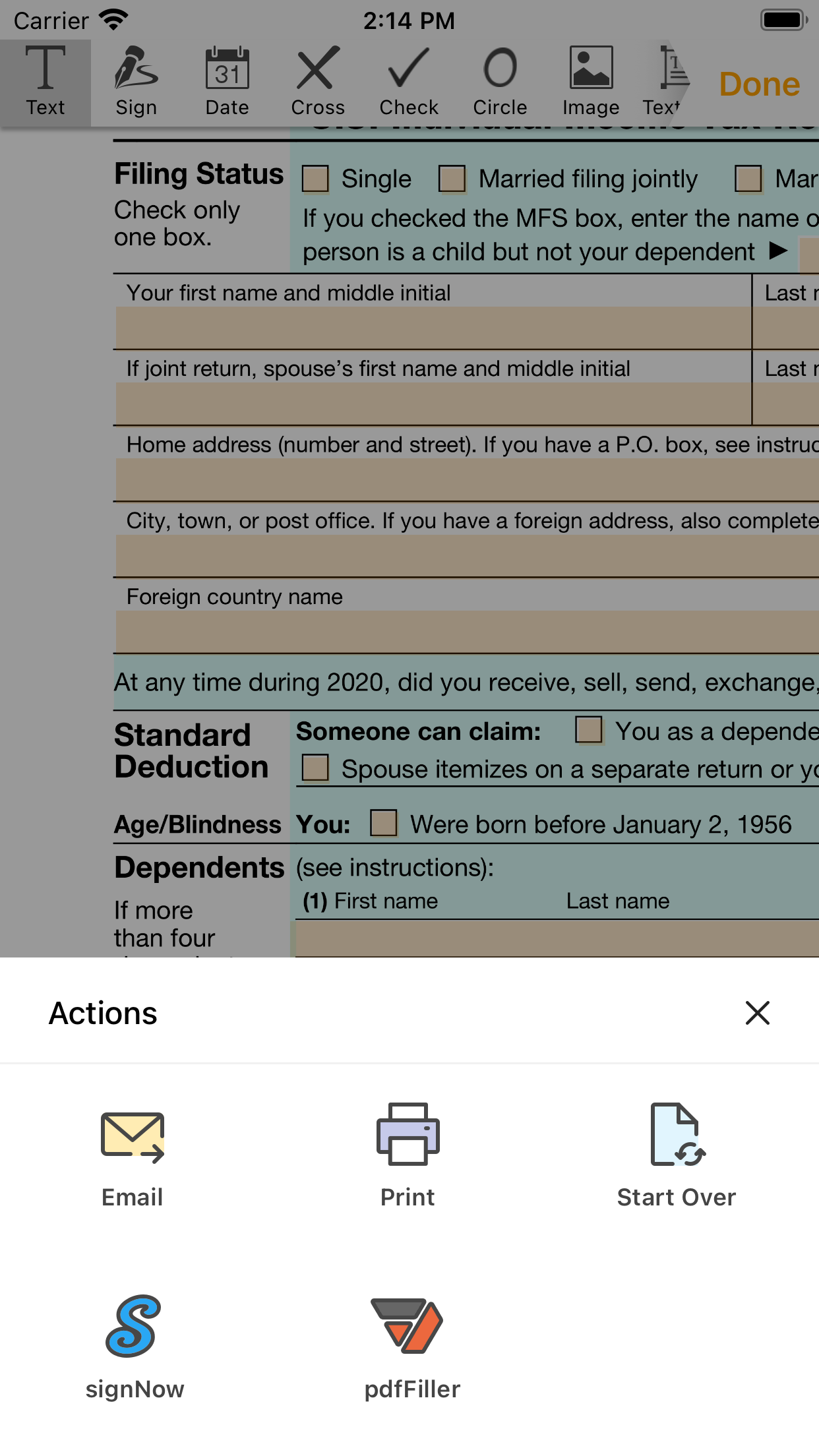Screen dimensions: 819x1456
Task: Tap the 'Standard Deduction' heading
Action: pyautogui.click(x=191, y=751)
